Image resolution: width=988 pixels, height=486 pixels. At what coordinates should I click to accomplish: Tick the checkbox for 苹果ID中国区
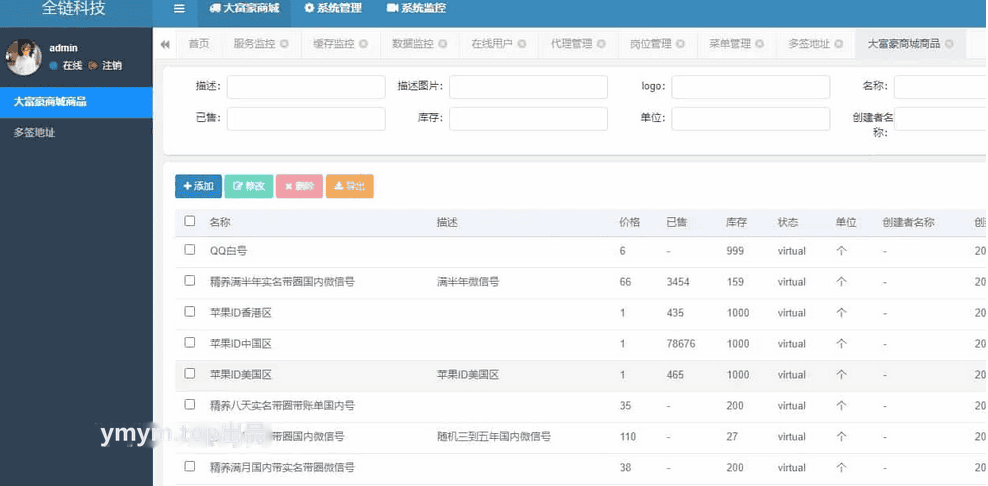tap(190, 342)
